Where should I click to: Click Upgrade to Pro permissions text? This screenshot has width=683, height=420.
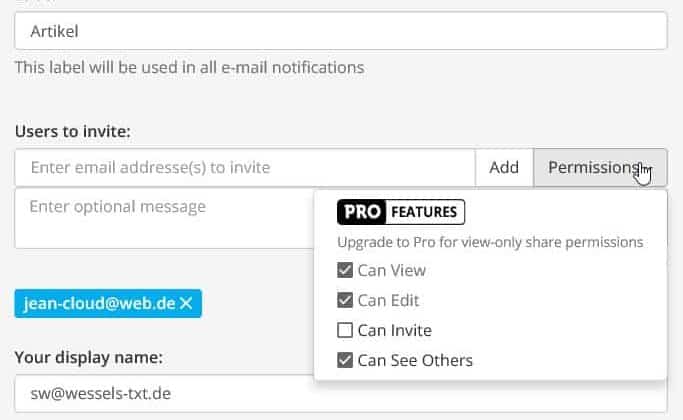click(490, 242)
